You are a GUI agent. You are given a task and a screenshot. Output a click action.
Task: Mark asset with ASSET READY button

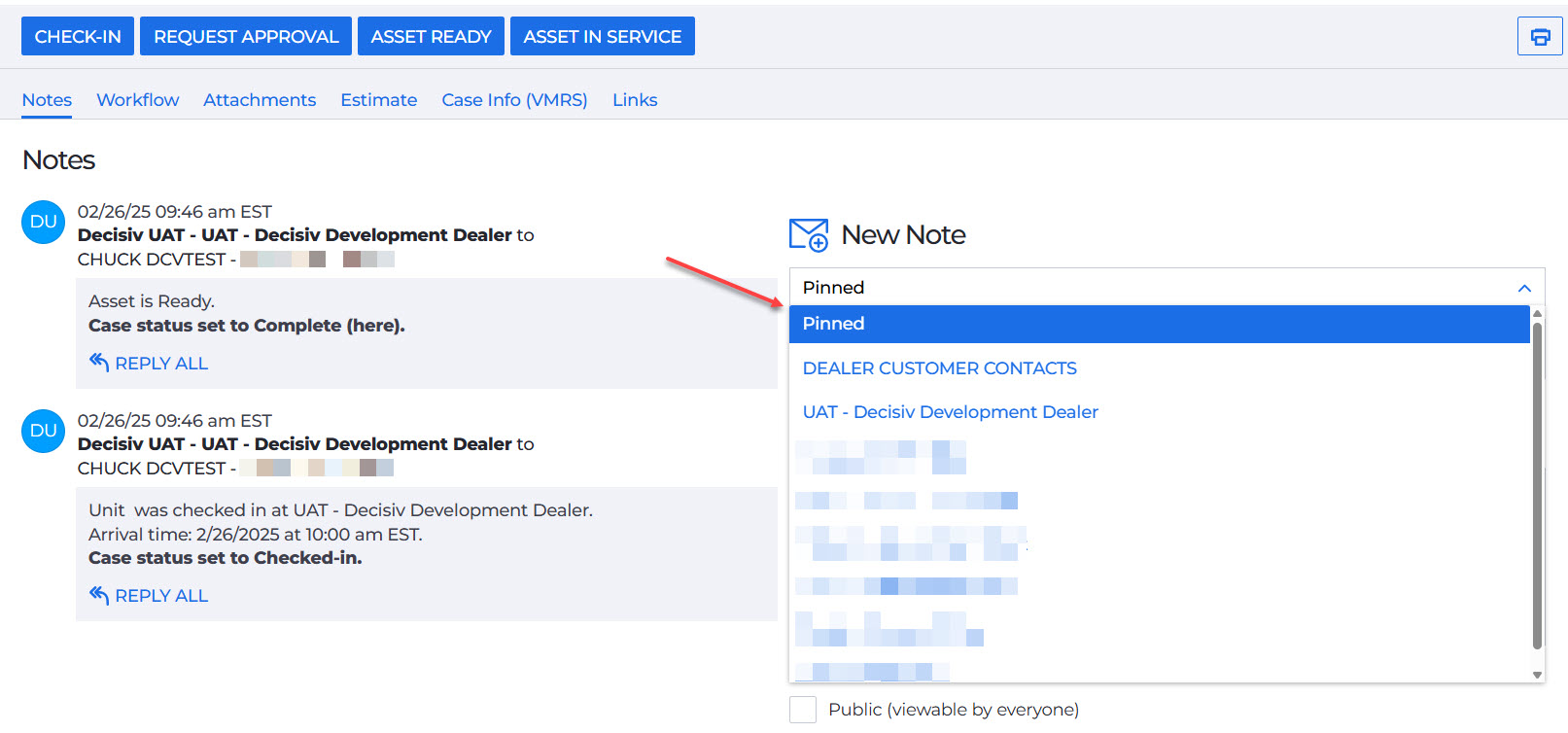(431, 37)
